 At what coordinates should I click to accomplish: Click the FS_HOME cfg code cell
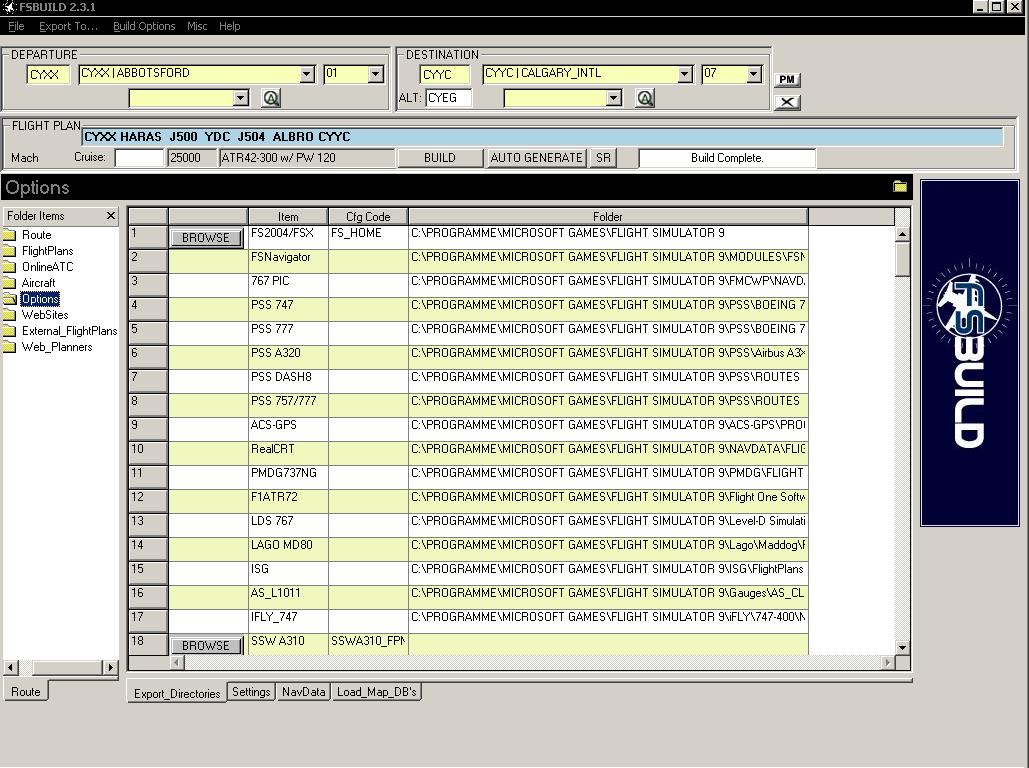[368, 237]
